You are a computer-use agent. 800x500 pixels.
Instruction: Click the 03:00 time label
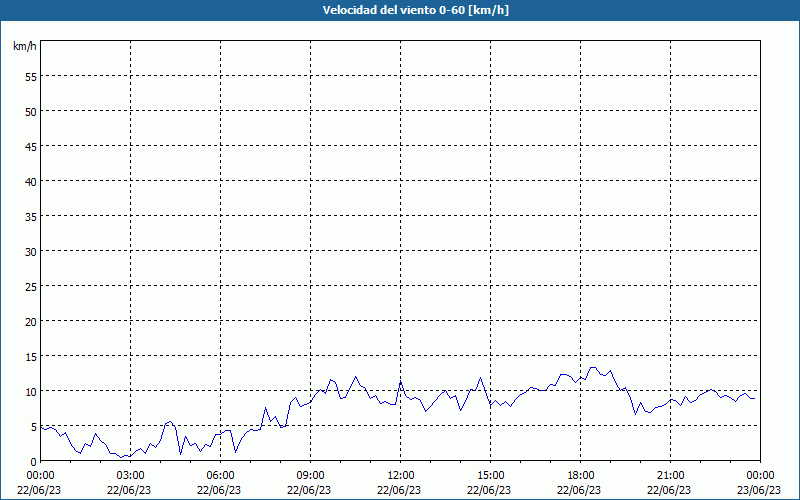click(130, 476)
